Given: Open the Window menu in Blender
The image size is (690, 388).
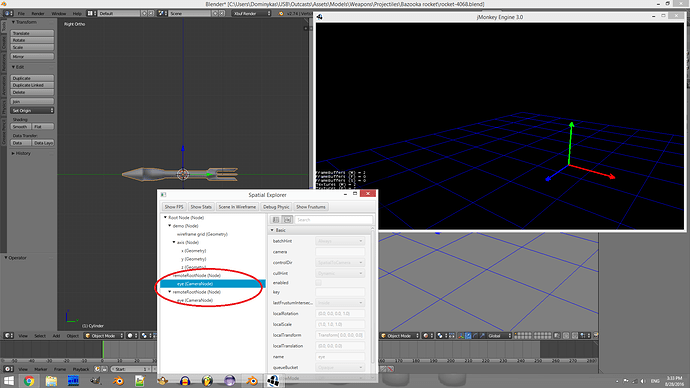Looking at the screenshot, I should (x=59, y=14).
